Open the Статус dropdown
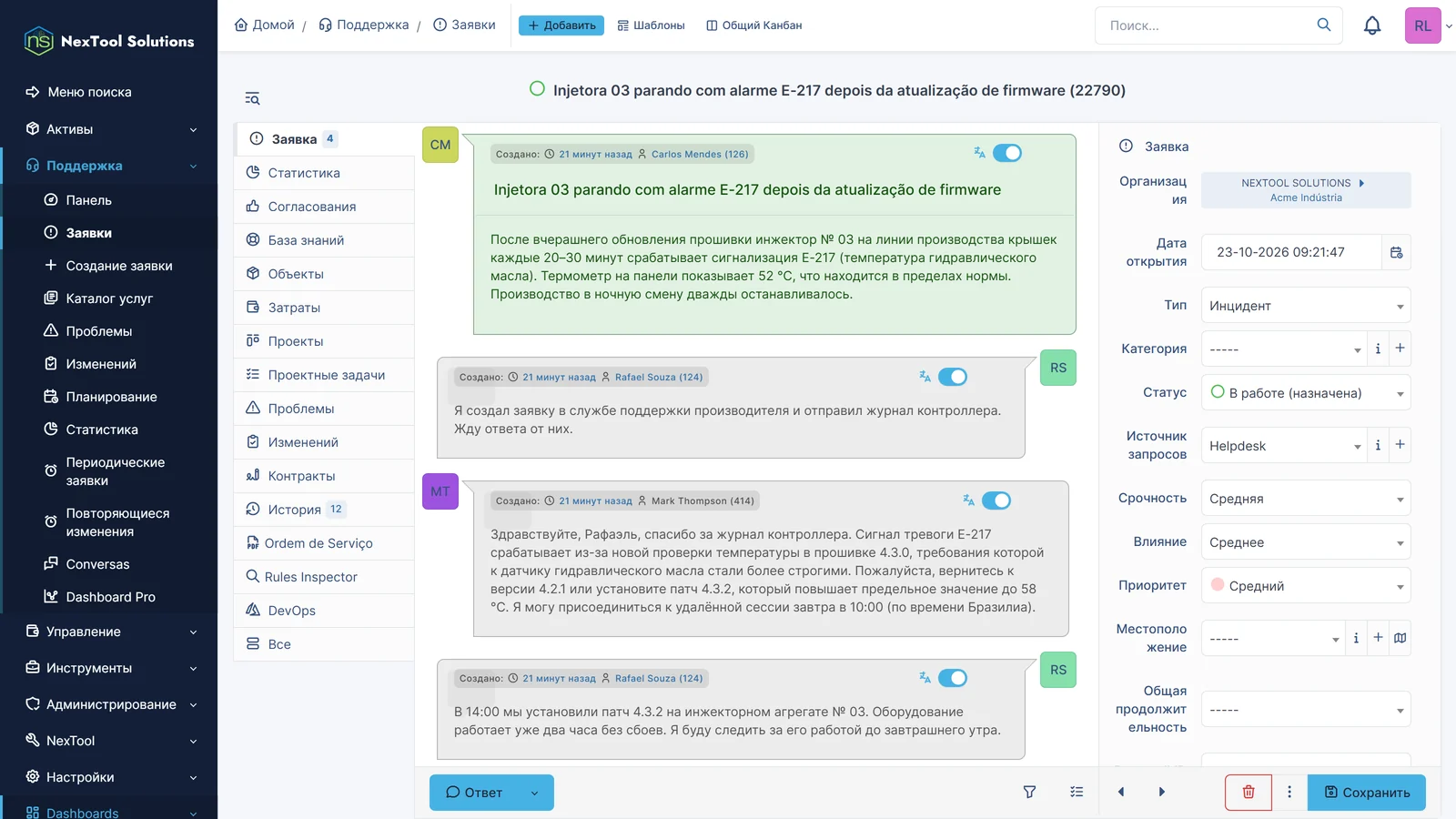1456x819 pixels. pyautogui.click(x=1306, y=393)
